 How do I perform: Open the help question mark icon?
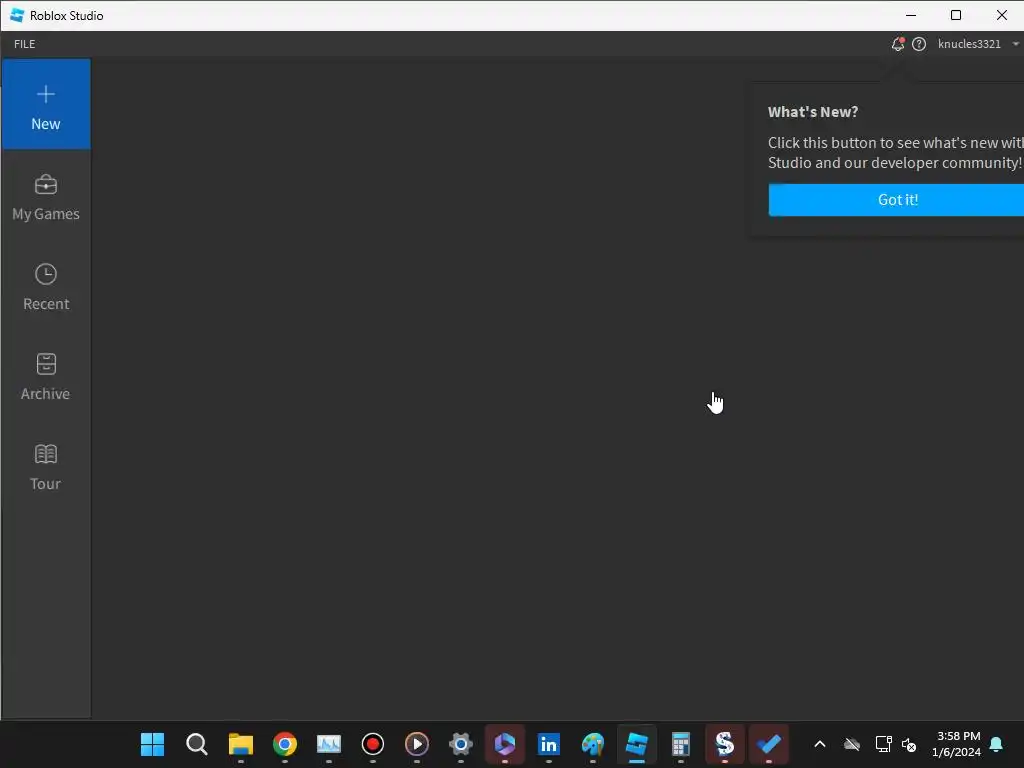(x=919, y=44)
